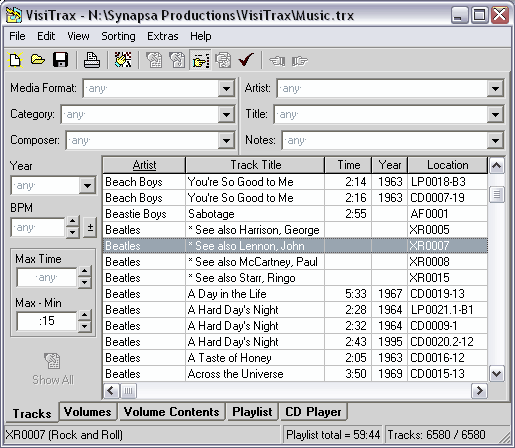Expand the Notes filter dropdown
Screen dimensions: 515x448
click(495, 140)
